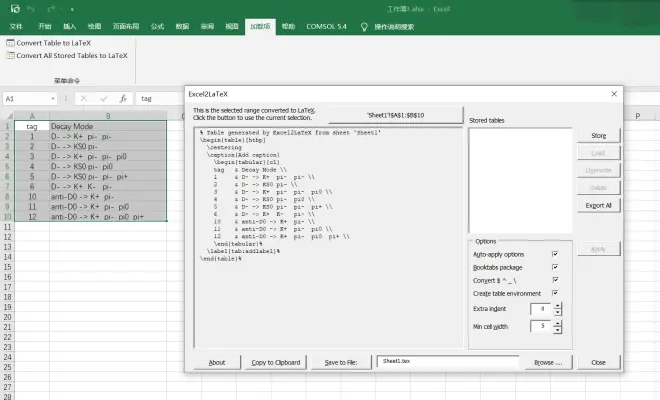The height and width of the screenshot is (400, 660).
Task: Click the Browse button
Action: [548, 363]
